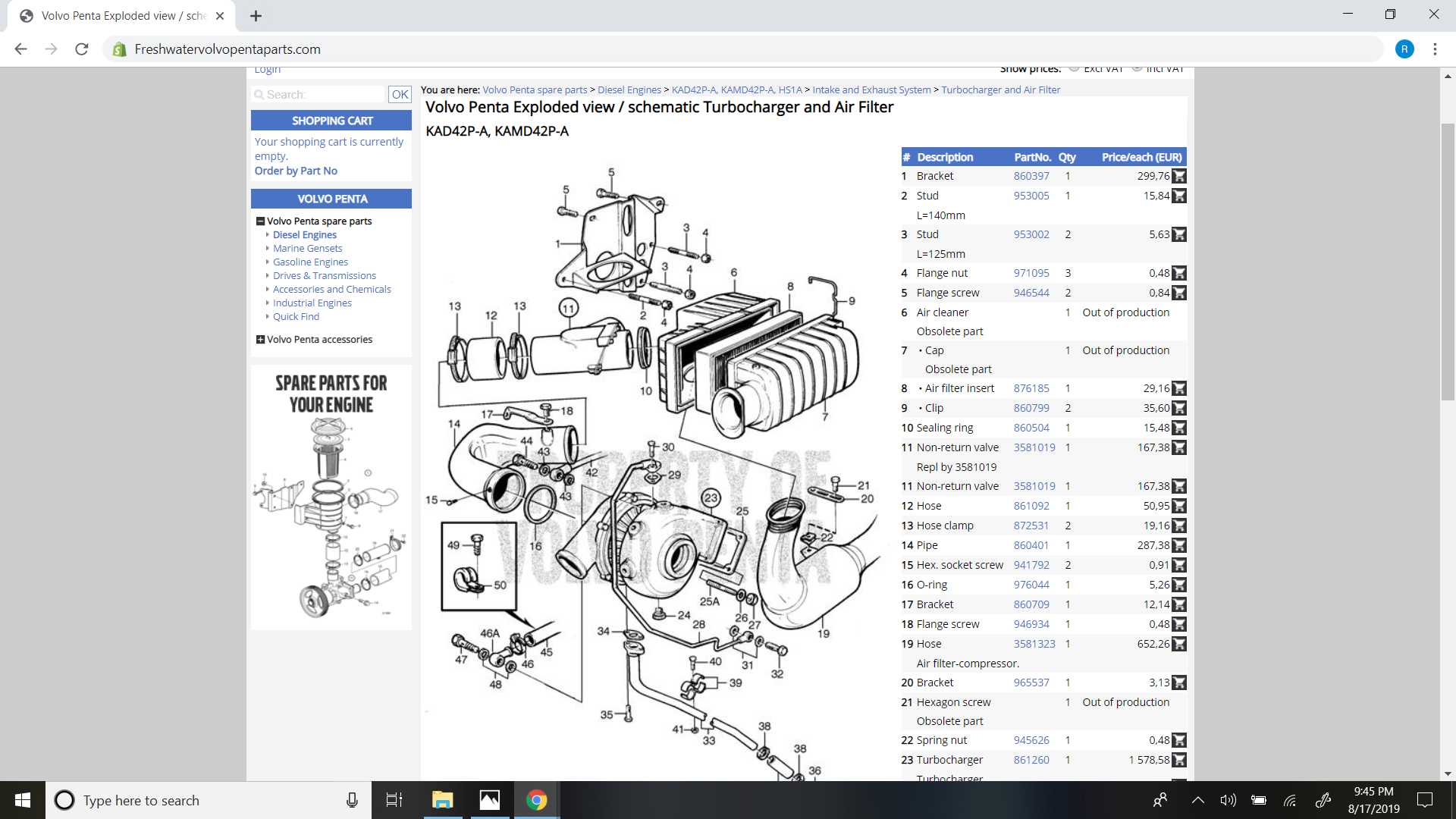This screenshot has height=819, width=1456.
Task: Add Flange nut 971095 to cart
Action: click(x=1179, y=273)
